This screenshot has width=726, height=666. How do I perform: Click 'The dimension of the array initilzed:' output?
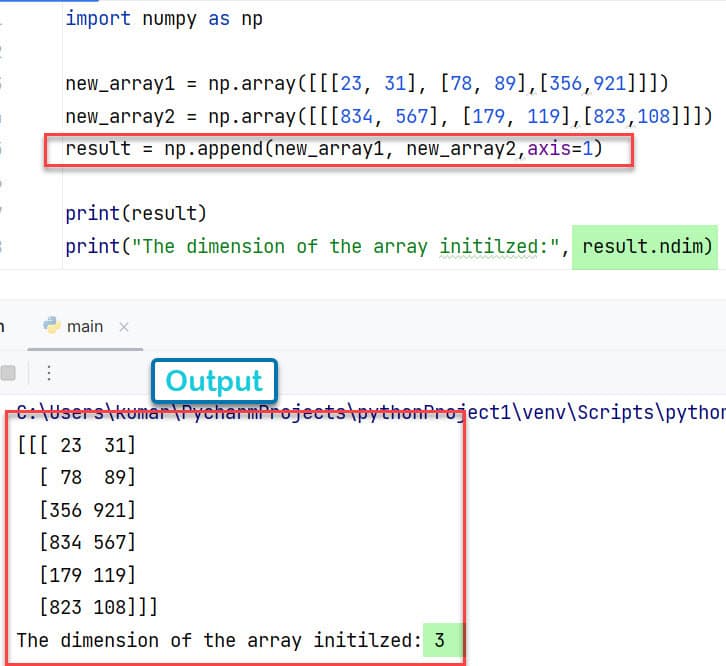tap(219, 641)
